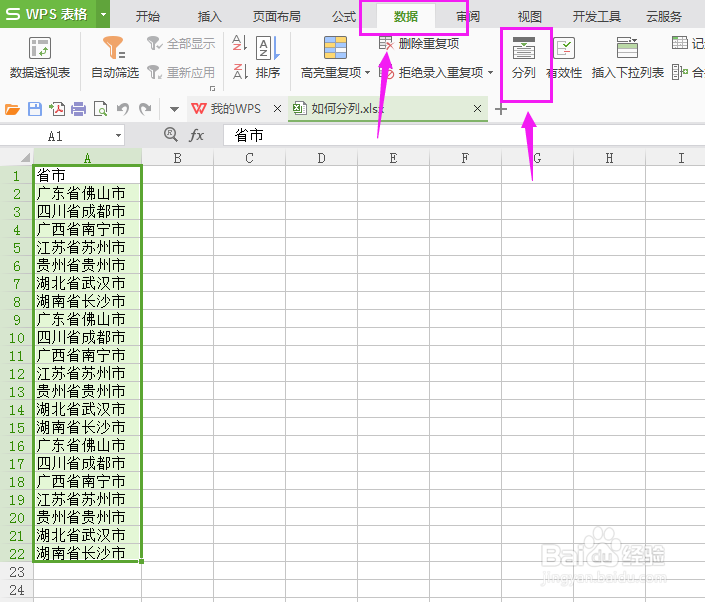Click cell A13 贵州省贵州市
705x602 pixels.
[x=88, y=391]
